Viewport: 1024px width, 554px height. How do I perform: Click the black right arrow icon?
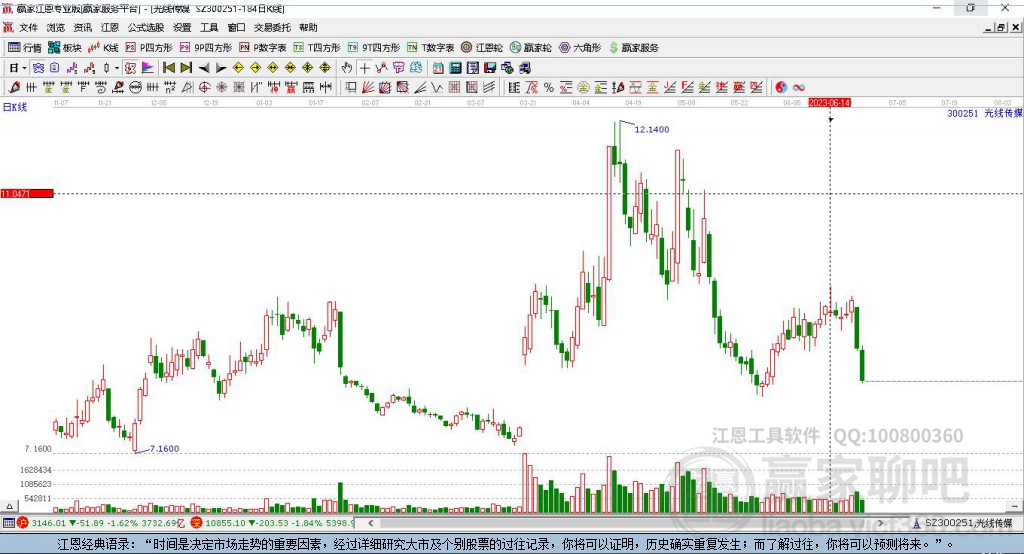pos(221,68)
